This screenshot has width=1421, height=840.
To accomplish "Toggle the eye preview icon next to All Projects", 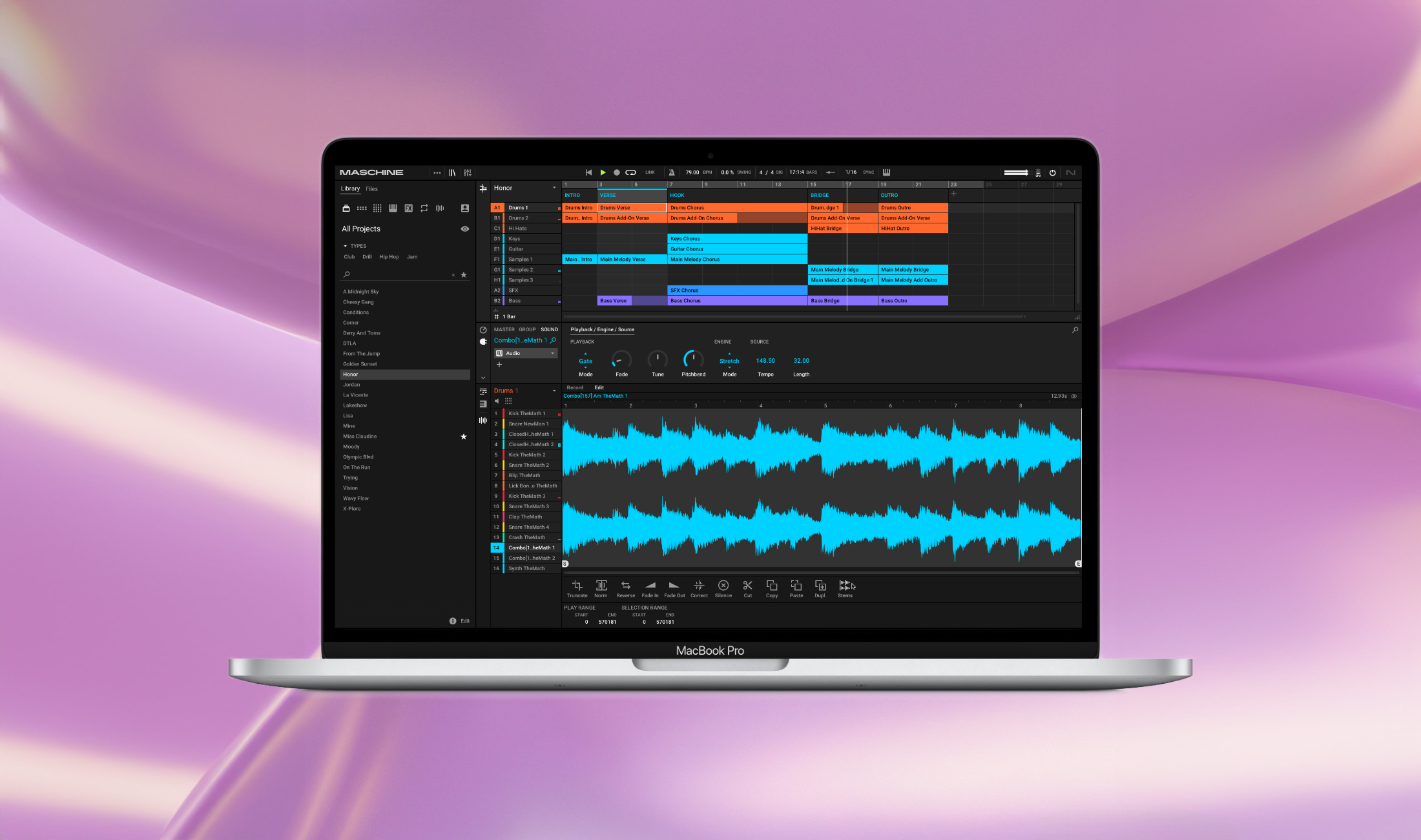I will coord(465,229).
